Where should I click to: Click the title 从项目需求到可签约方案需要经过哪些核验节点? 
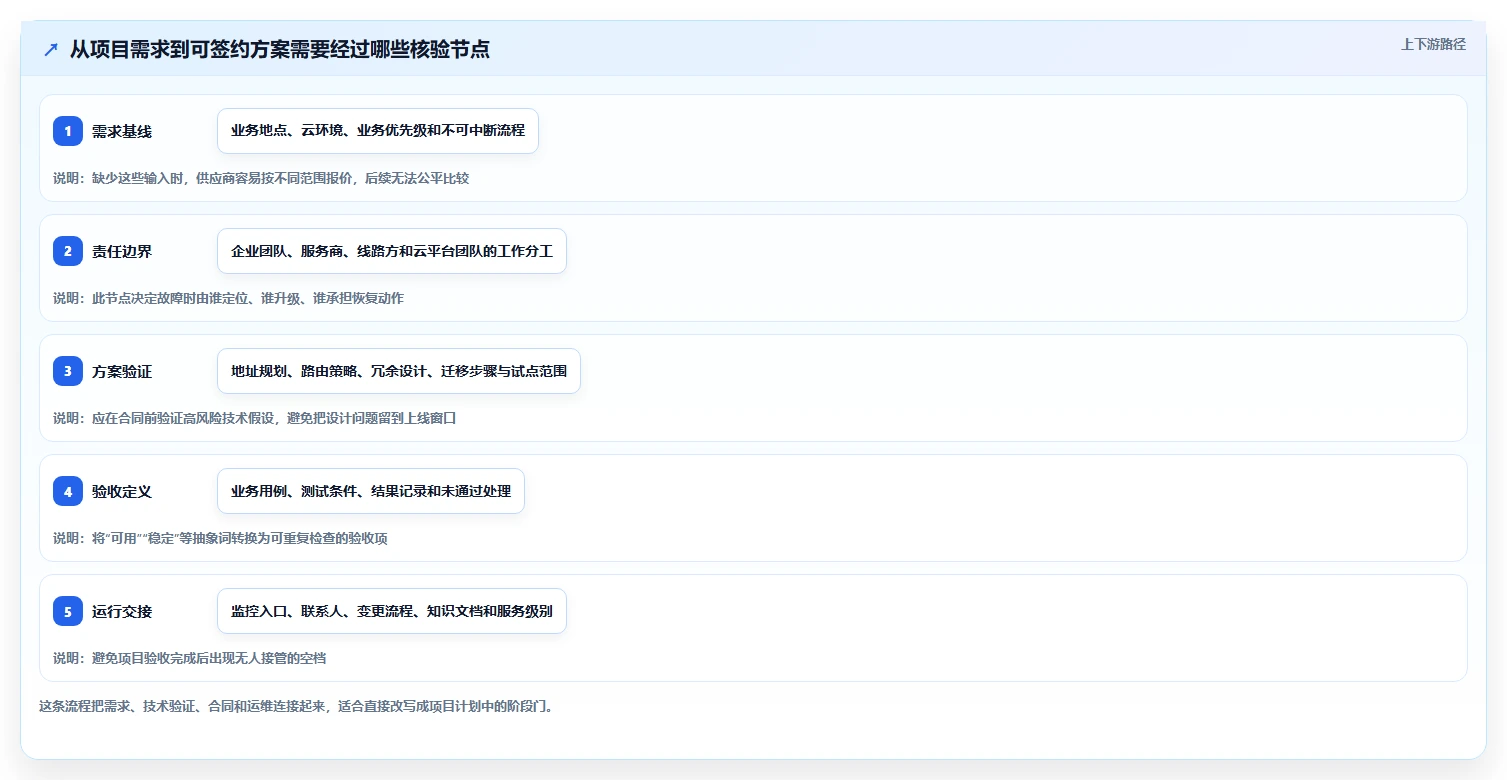[x=280, y=49]
